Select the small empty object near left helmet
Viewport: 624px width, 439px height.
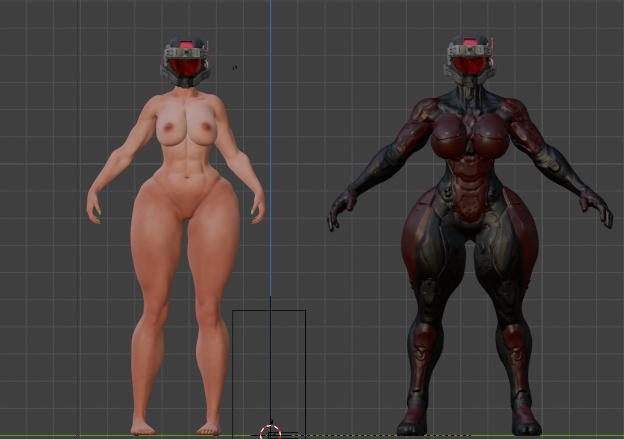(235, 68)
